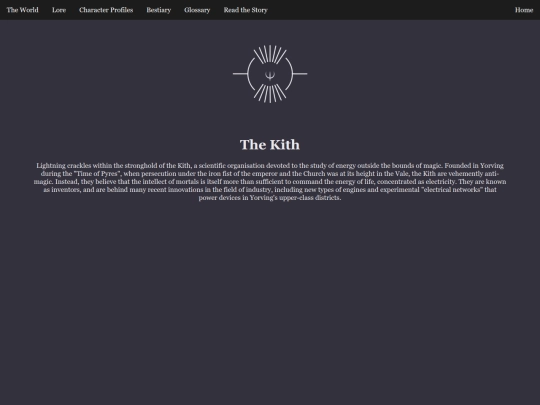Screen dimensions: 540x405
Task: Click the phrase "Time of Pyres" in the paragraph
Action: tap(97, 174)
